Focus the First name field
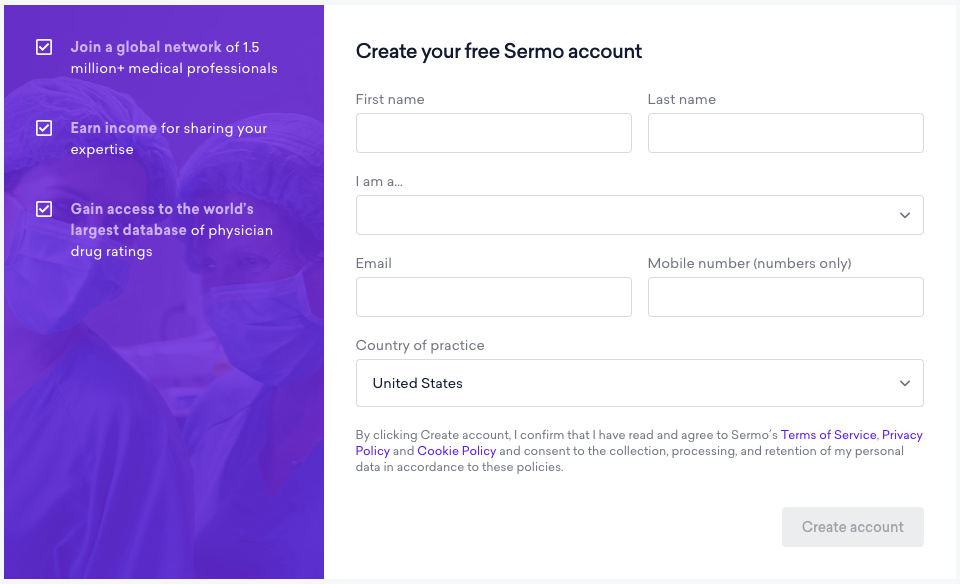This screenshot has height=584, width=960. 493,133
